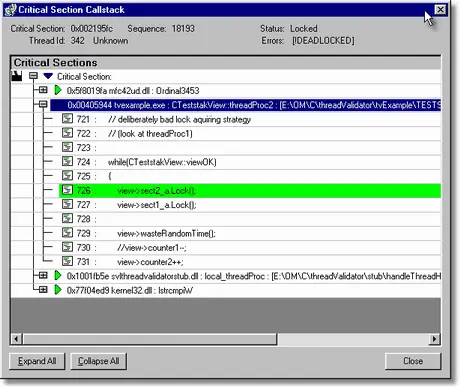Select the 0x00405944 tvexample.exe callstack row
This screenshot has width=460, height=388.
tap(246, 105)
